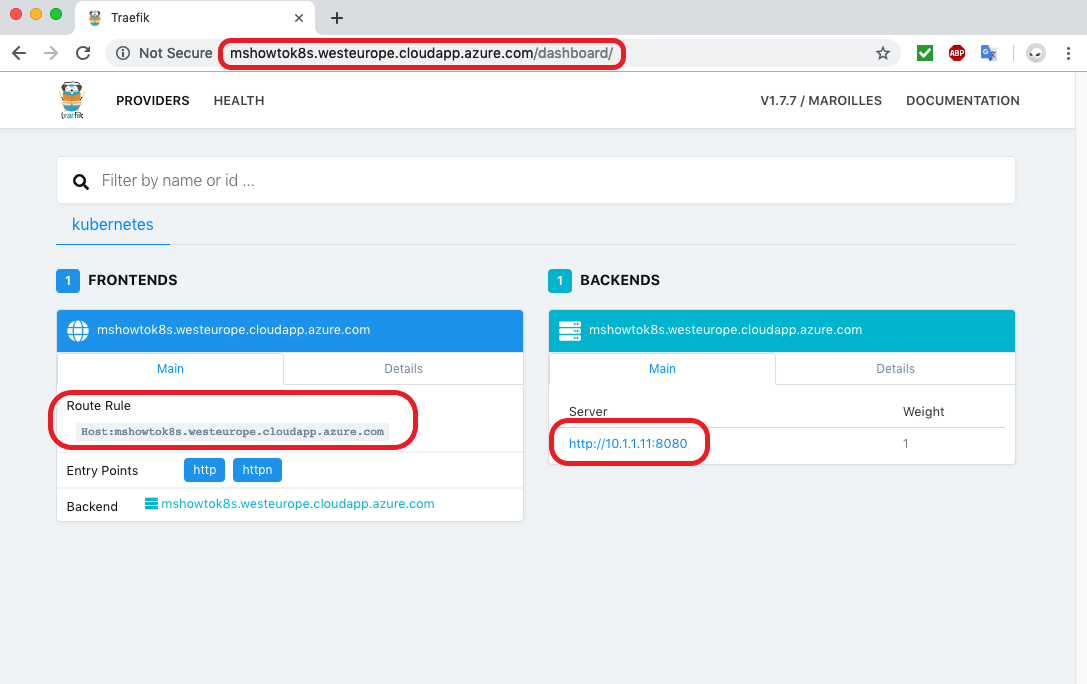Screen dimensions: 1087x684
Task: Click the Server column header
Action: (588, 412)
